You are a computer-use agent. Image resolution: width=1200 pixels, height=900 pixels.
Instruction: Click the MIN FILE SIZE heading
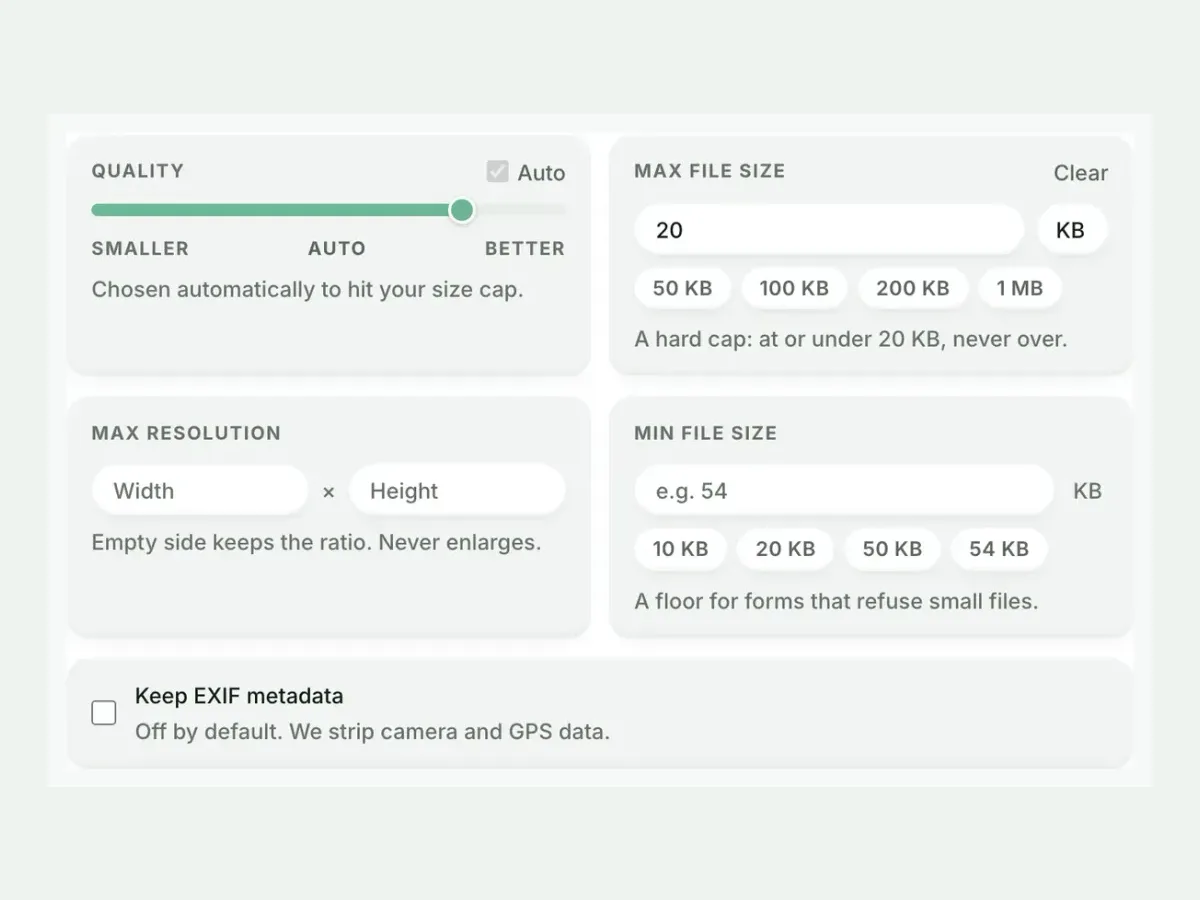pos(705,433)
